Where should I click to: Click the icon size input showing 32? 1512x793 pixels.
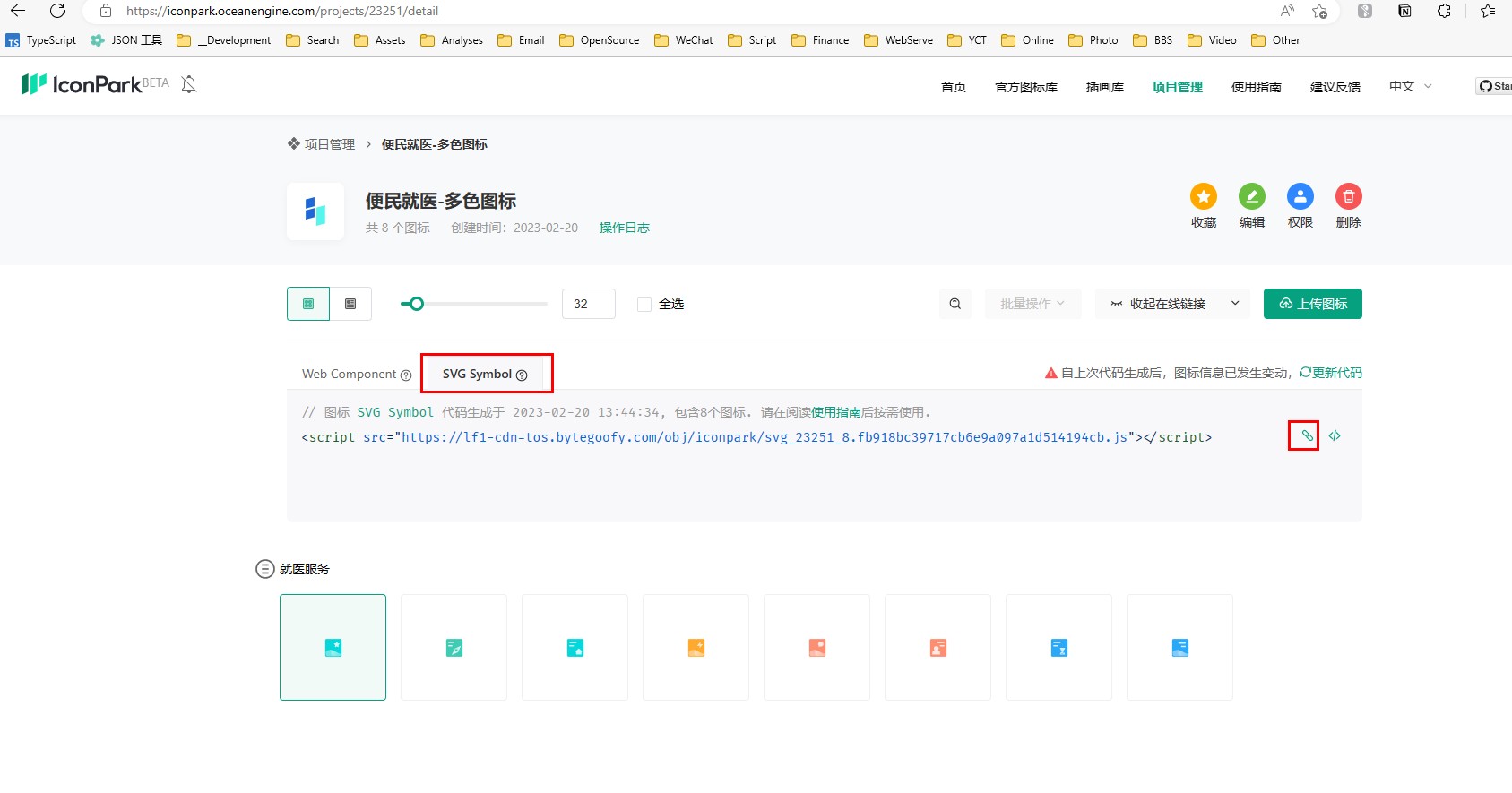click(589, 304)
